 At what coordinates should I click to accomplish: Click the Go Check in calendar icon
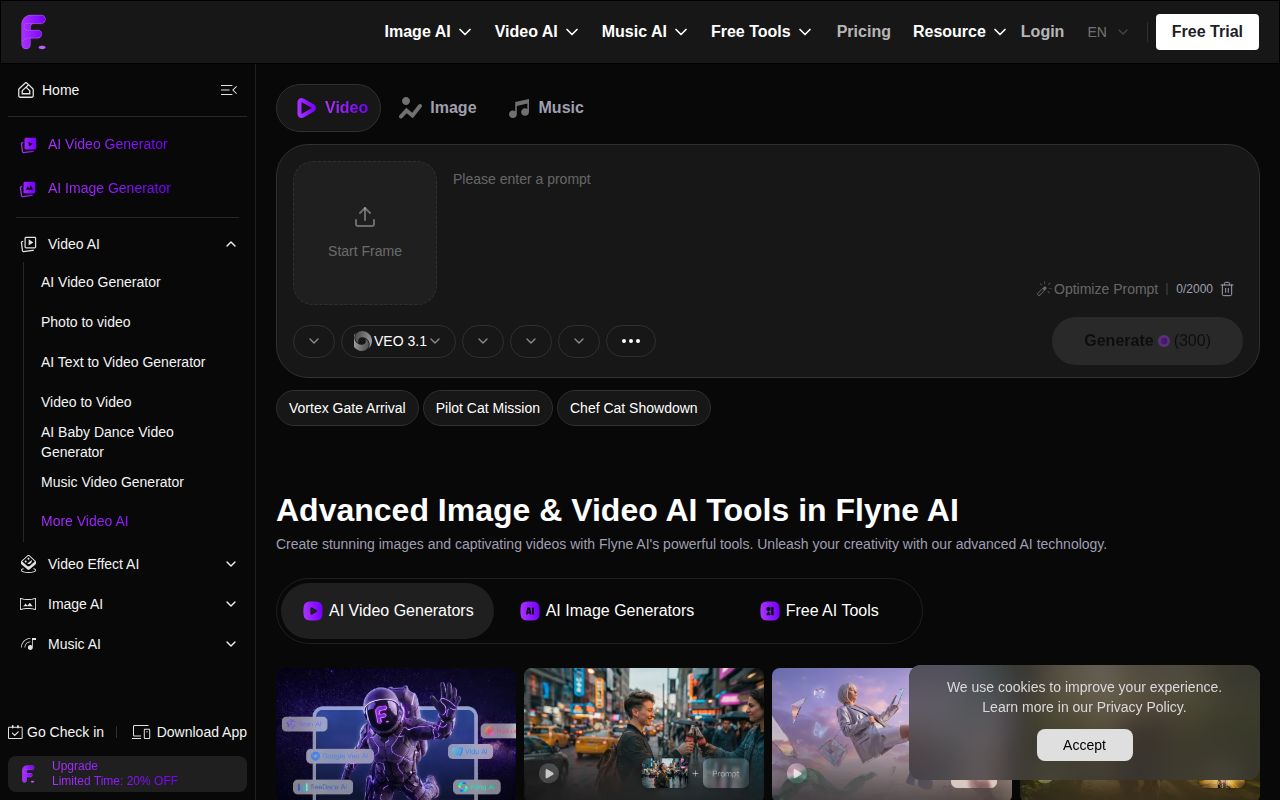pyautogui.click(x=15, y=732)
